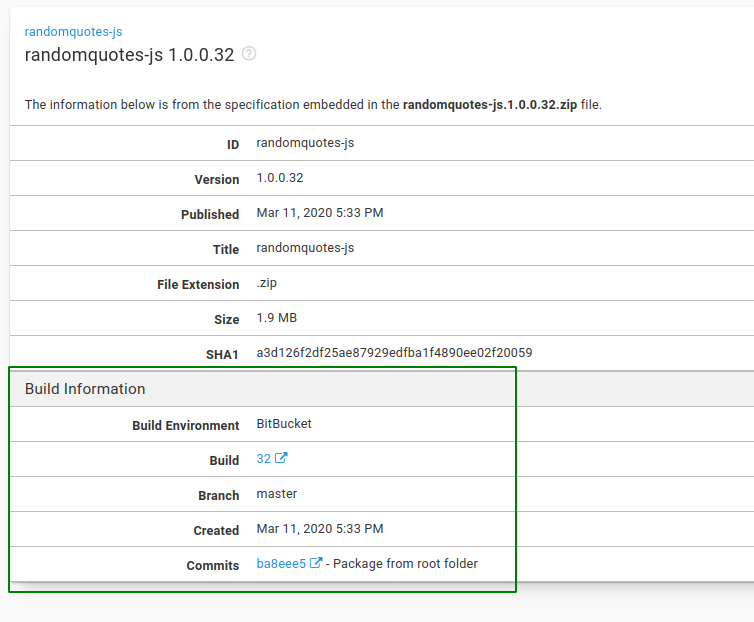Click the SHA1 hash value
754x622 pixels.
click(394, 353)
